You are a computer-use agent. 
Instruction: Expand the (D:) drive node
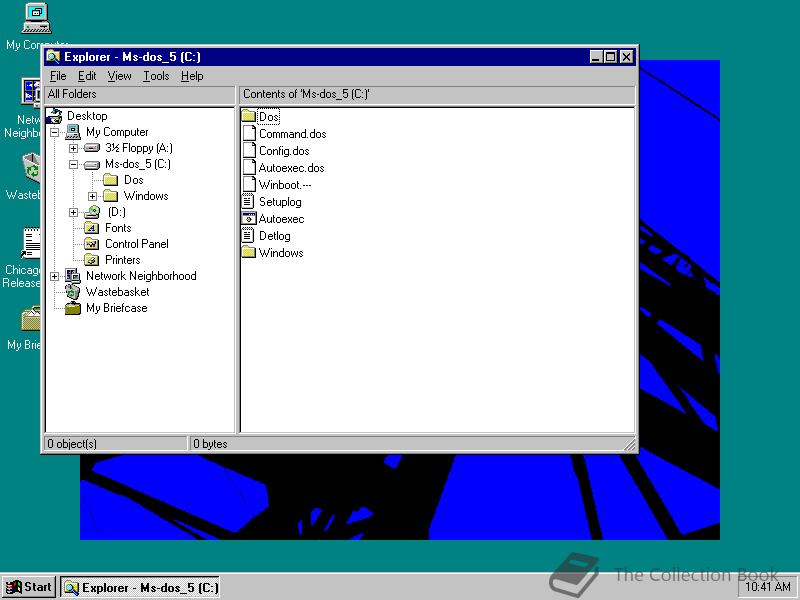[73, 212]
